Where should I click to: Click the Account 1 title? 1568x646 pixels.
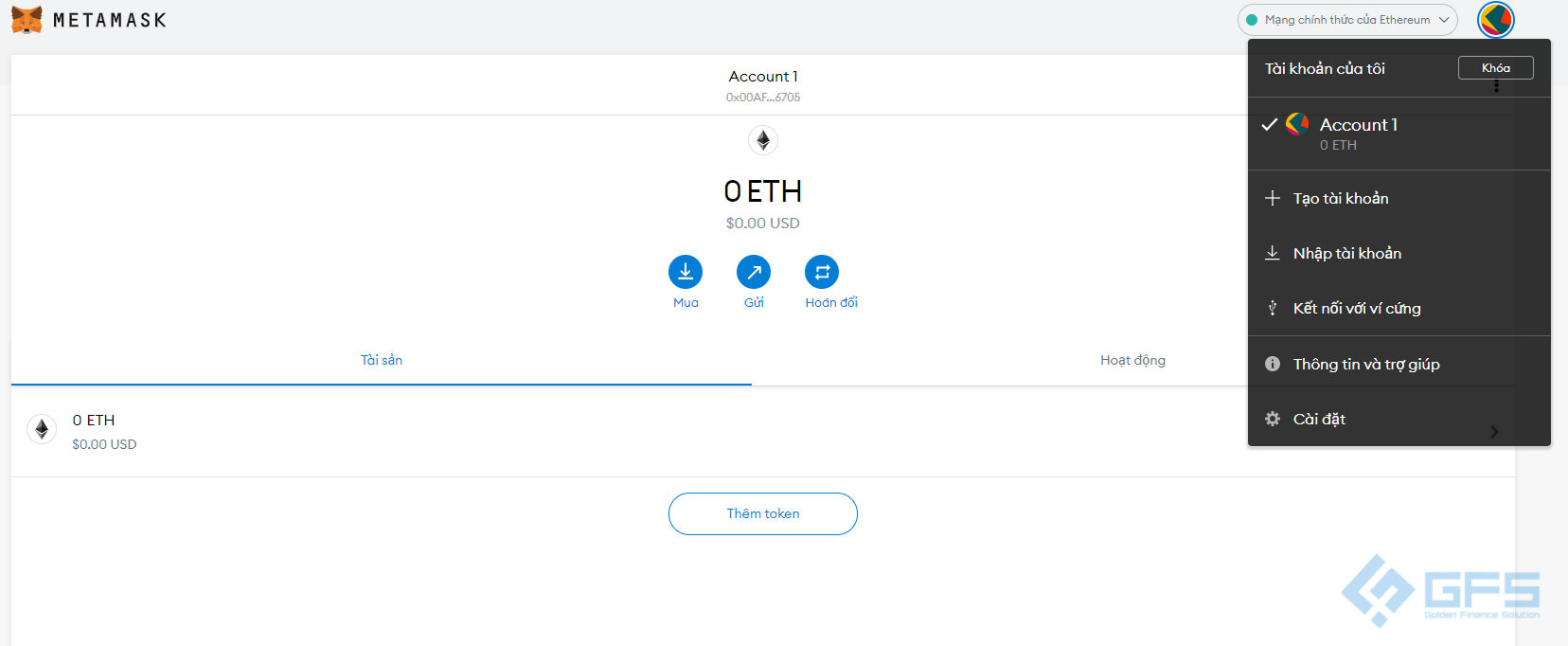click(x=763, y=77)
